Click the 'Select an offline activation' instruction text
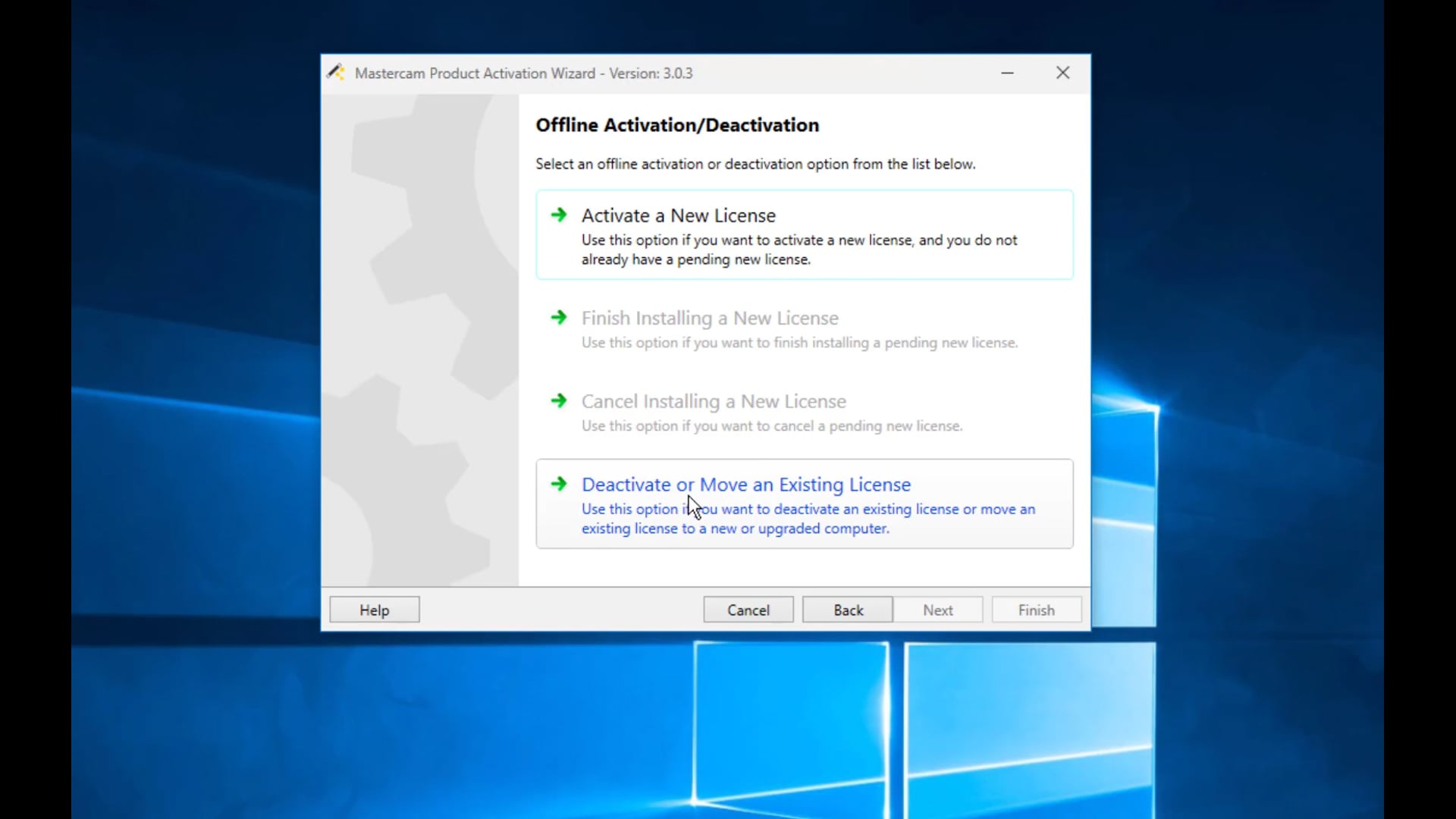 tap(755, 164)
